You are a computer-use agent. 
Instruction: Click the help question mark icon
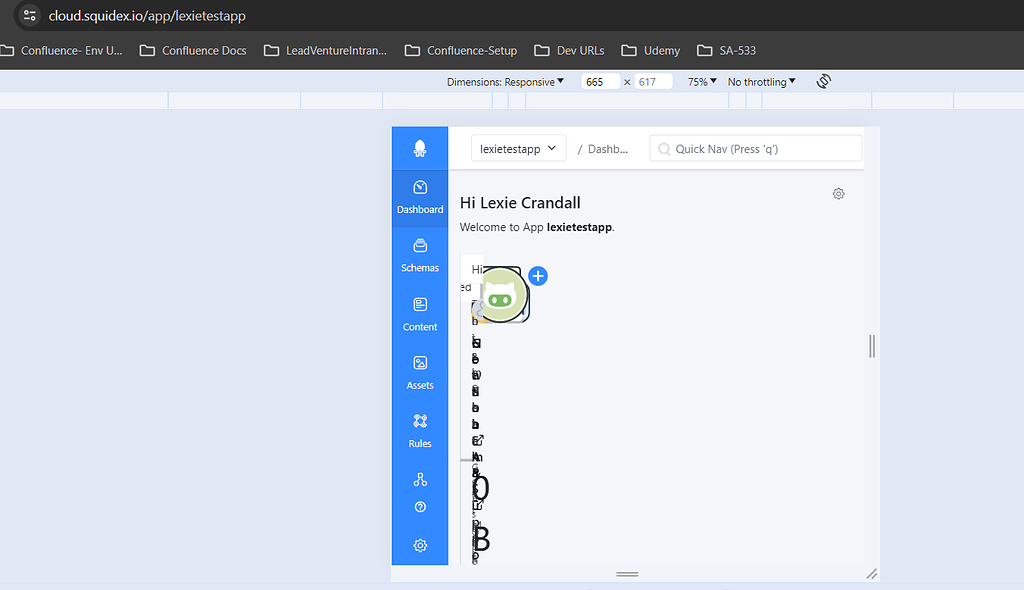[419, 506]
